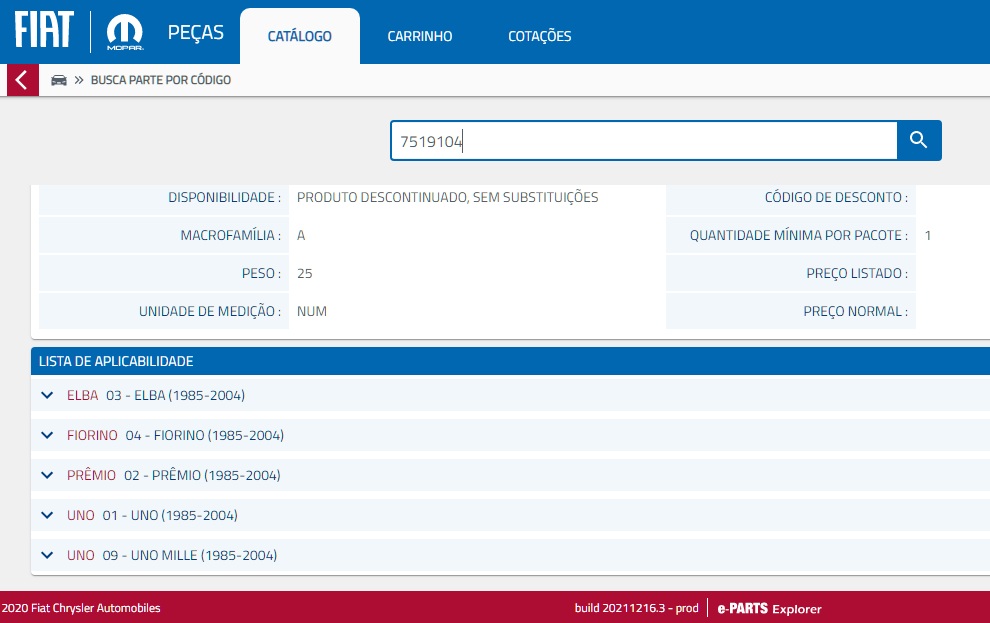Image resolution: width=990 pixels, height=623 pixels.
Task: Expand the 01 - UNO row chevron
Action: [46, 515]
